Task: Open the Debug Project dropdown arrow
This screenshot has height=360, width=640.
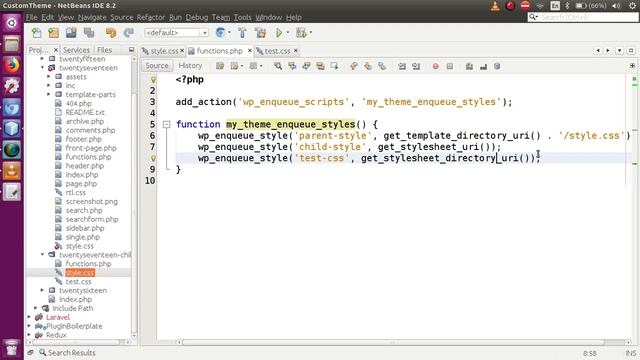Action: [x=311, y=33]
